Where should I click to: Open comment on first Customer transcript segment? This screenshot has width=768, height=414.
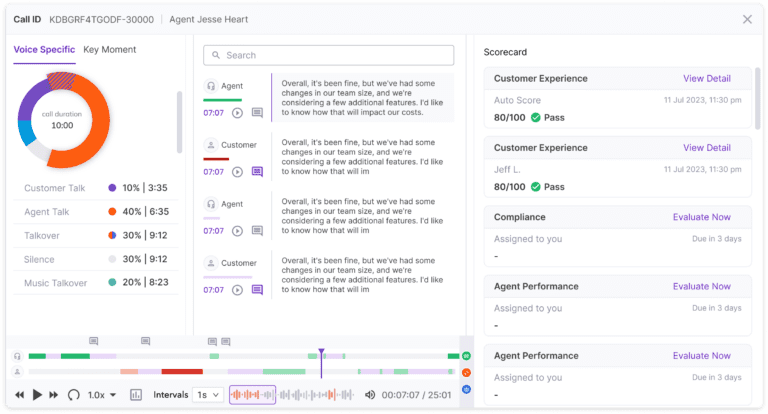coord(257,171)
